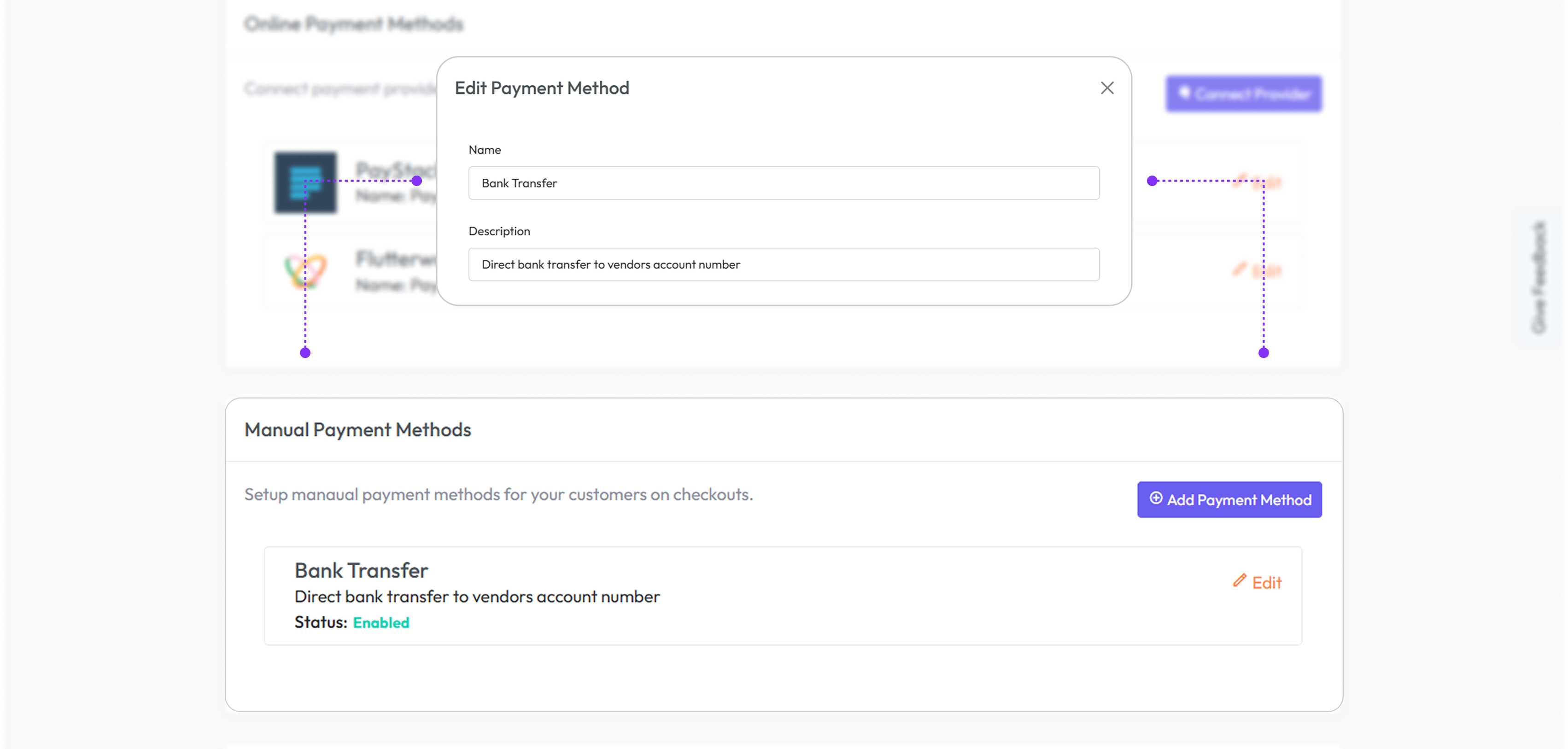Click the Name input field
Image resolution: width=1568 pixels, height=749 pixels.
coord(784,183)
